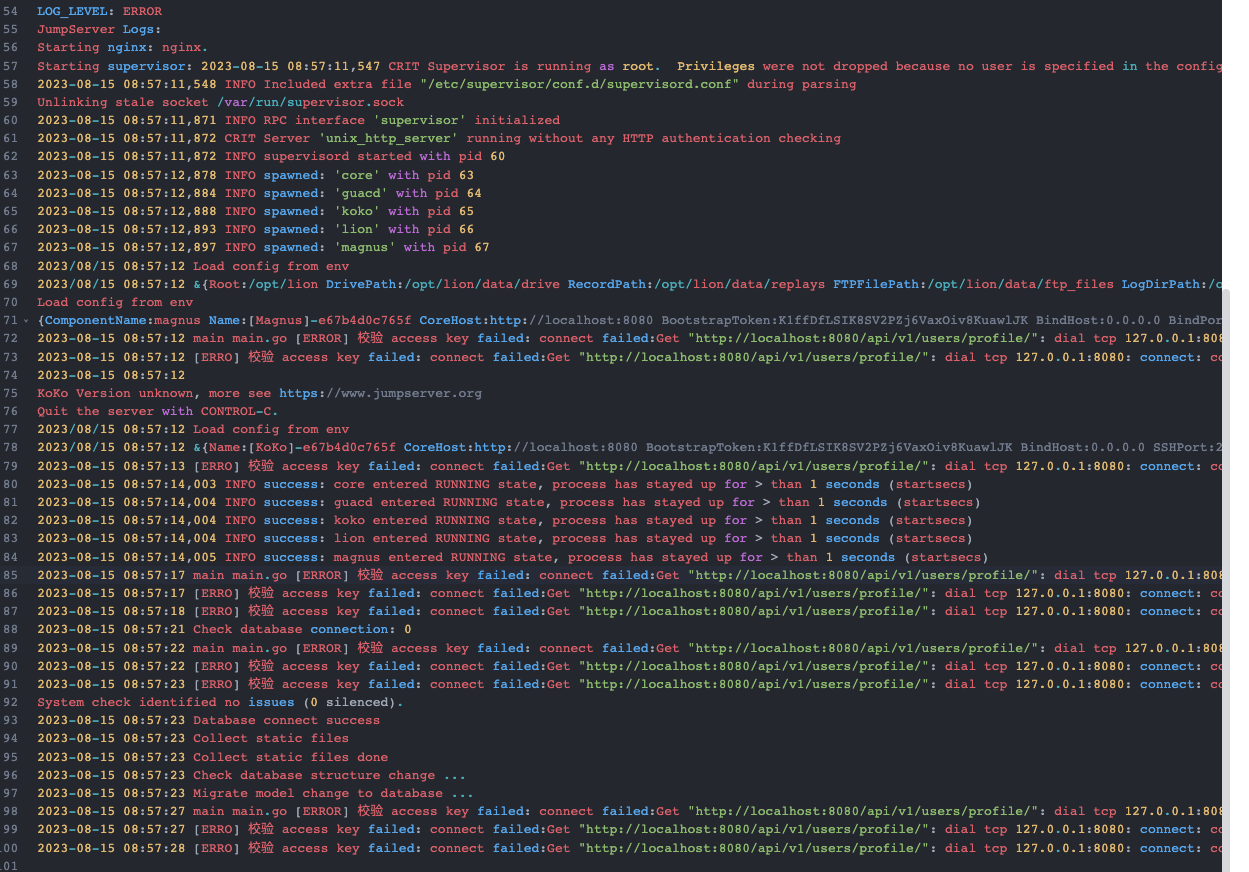The image size is (1249, 872).
Task: Click 'main main.go [ERROR]' on line 85
Action: coord(271,575)
